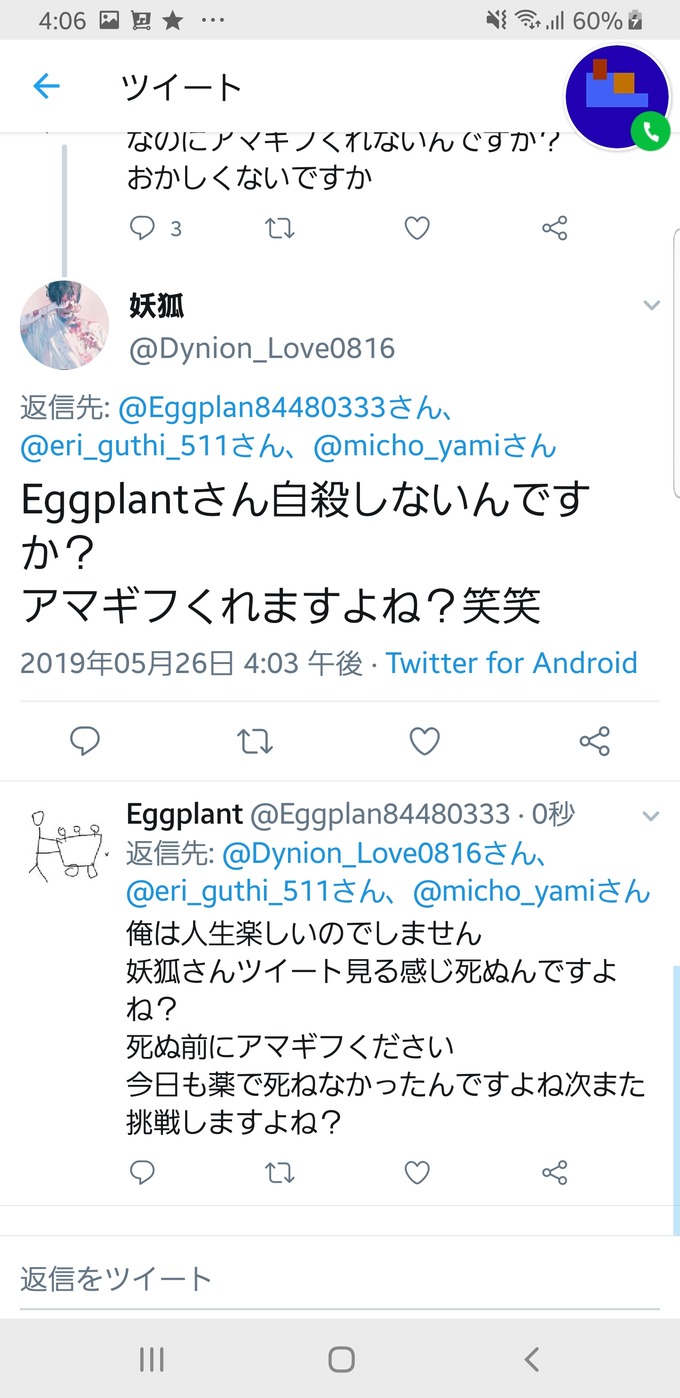
Task: Like Eggplant's reply tweet
Action: point(417,1172)
